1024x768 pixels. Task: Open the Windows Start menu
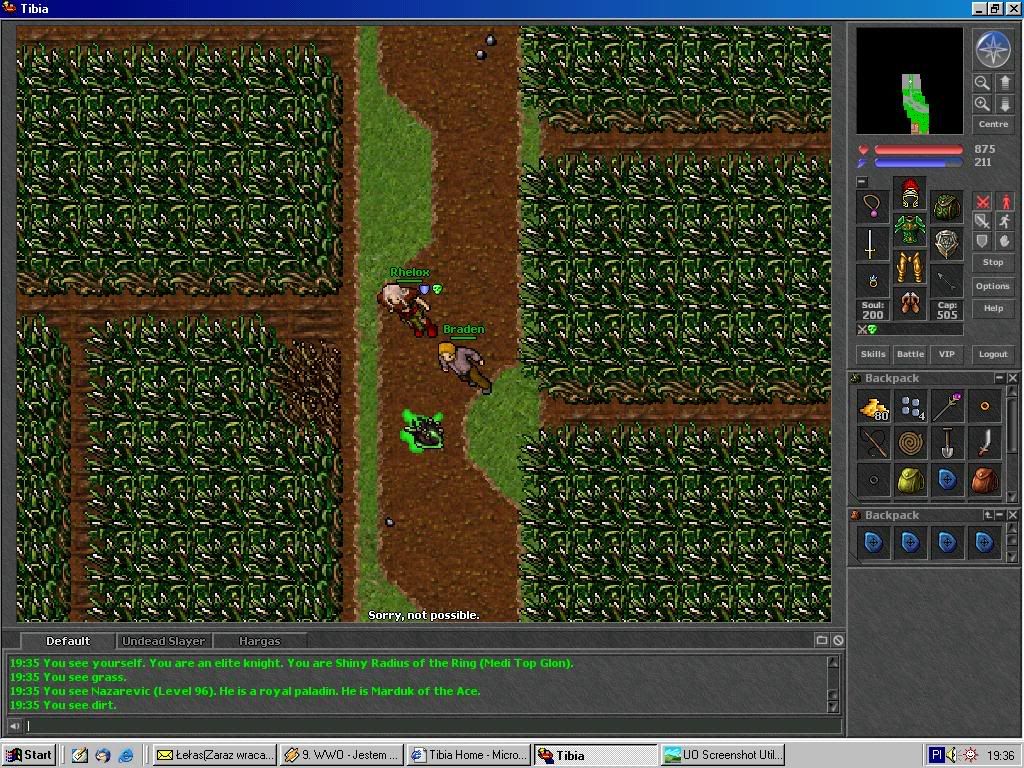tap(28, 755)
